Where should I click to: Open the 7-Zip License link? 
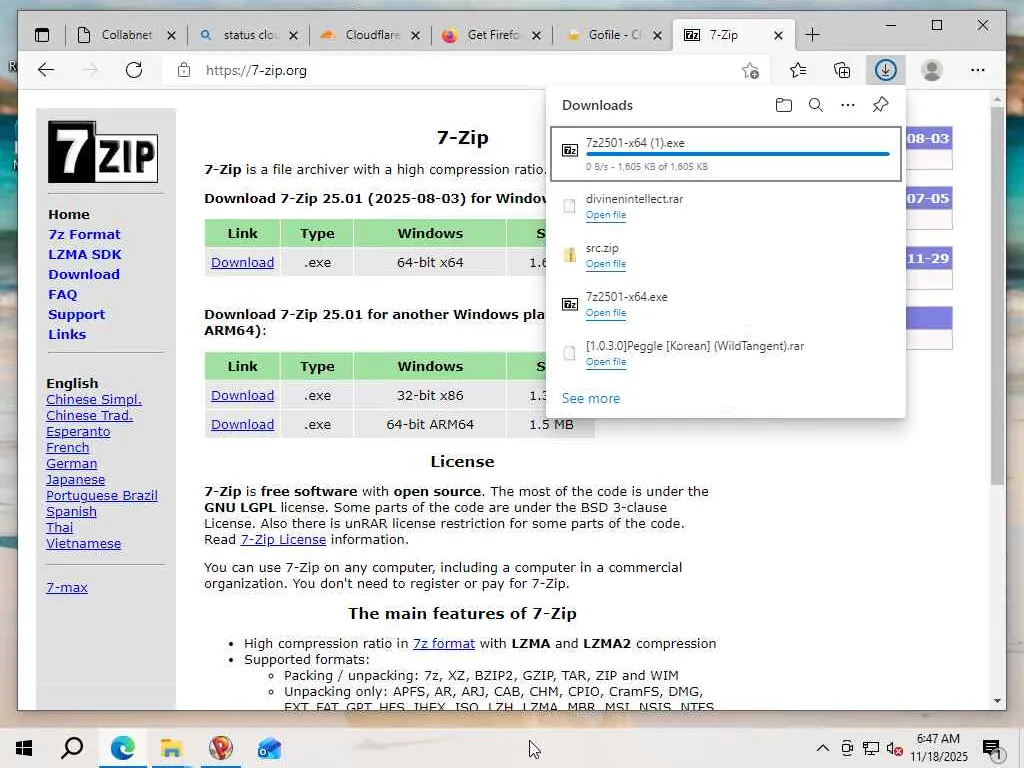pyautogui.click(x=283, y=539)
